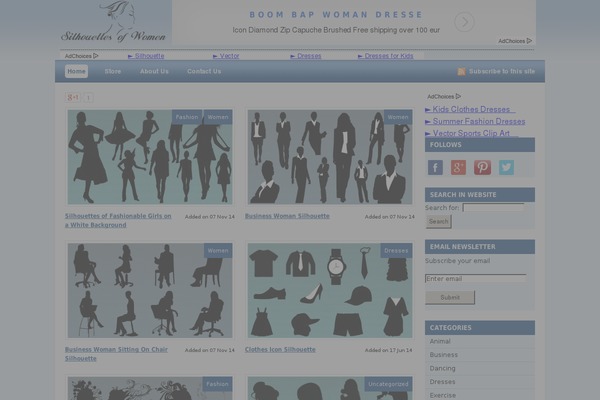Click Subscribe to this site link
This screenshot has width=600, height=400.
[502, 71]
